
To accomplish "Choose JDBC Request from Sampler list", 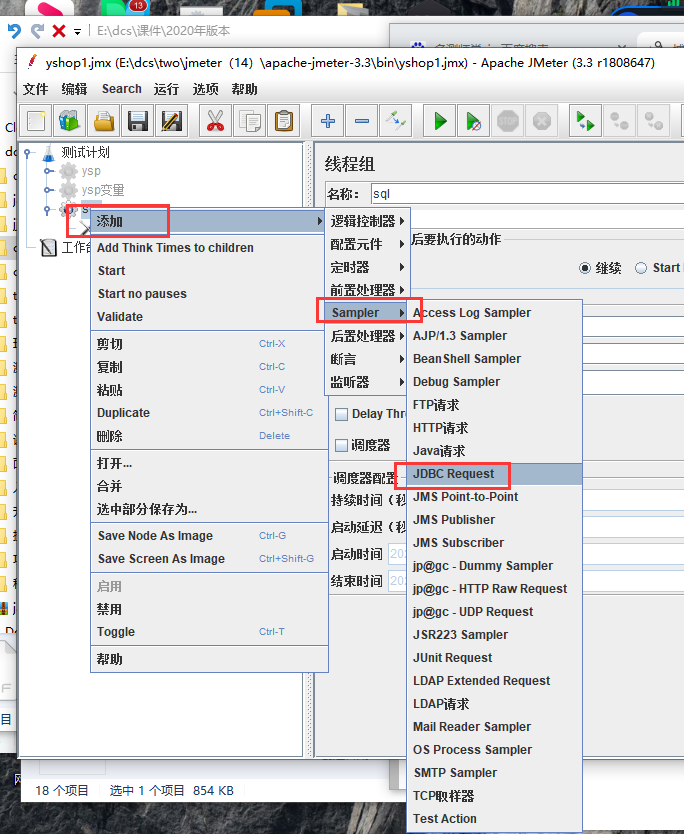I will pyautogui.click(x=495, y=474).
